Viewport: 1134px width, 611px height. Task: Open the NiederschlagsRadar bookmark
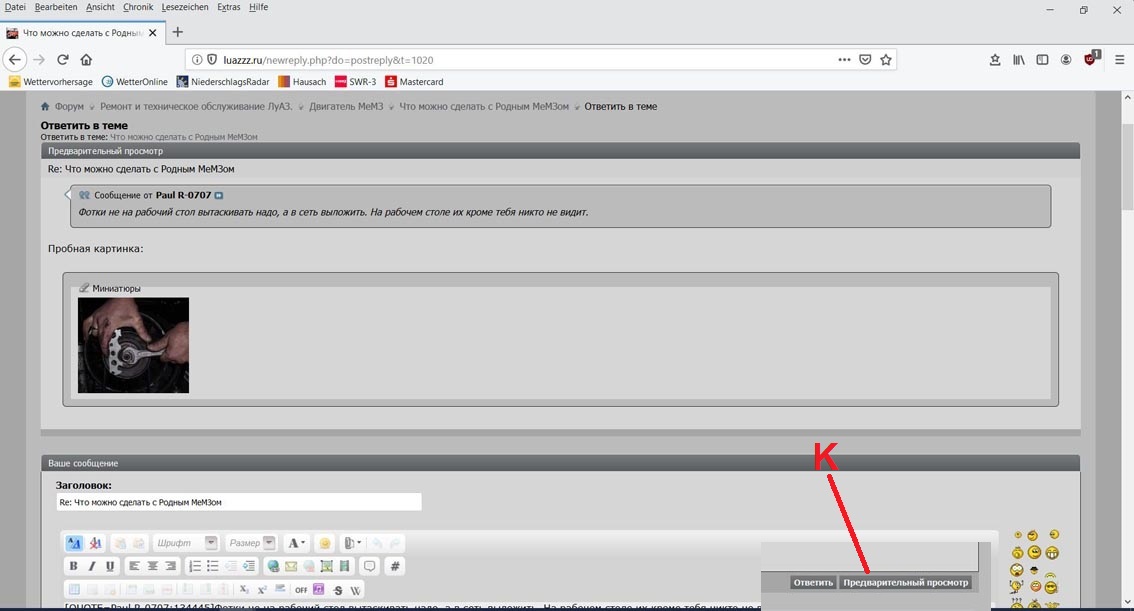[223, 82]
